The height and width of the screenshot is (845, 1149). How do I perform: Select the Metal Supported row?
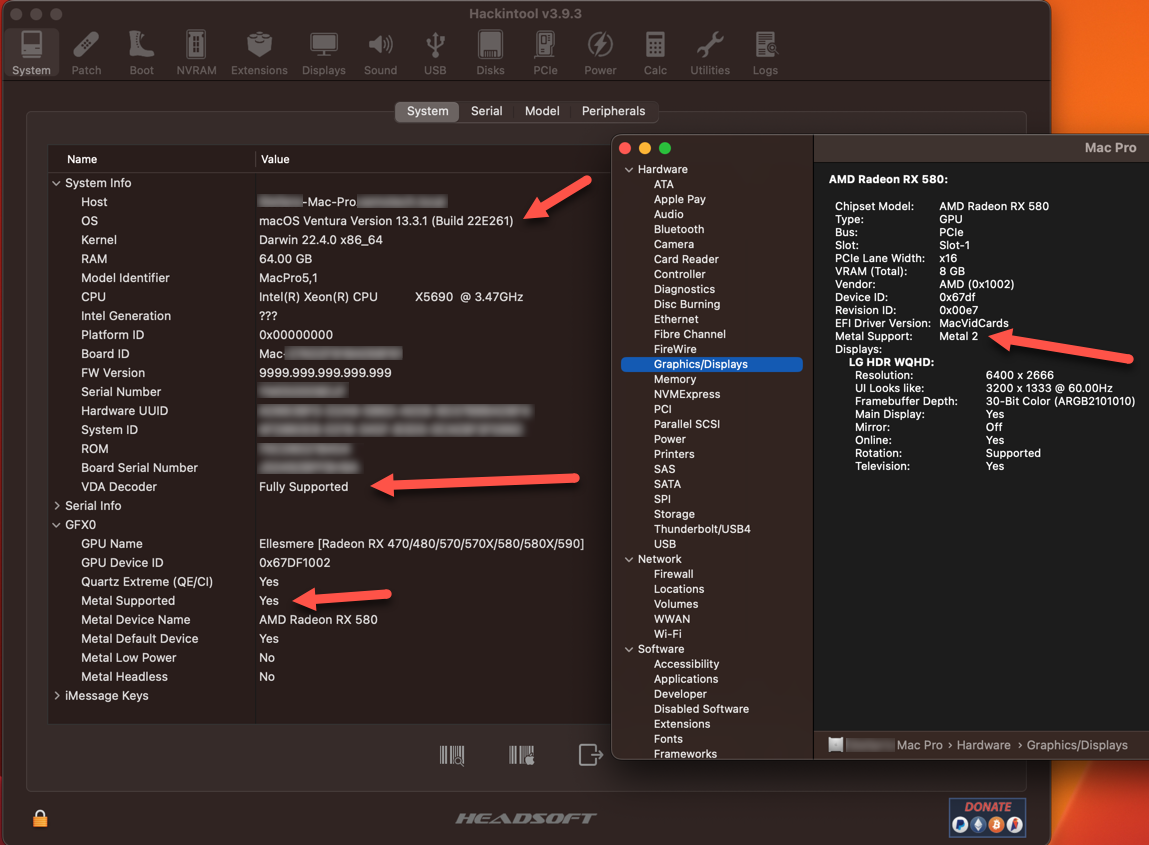[330, 601]
